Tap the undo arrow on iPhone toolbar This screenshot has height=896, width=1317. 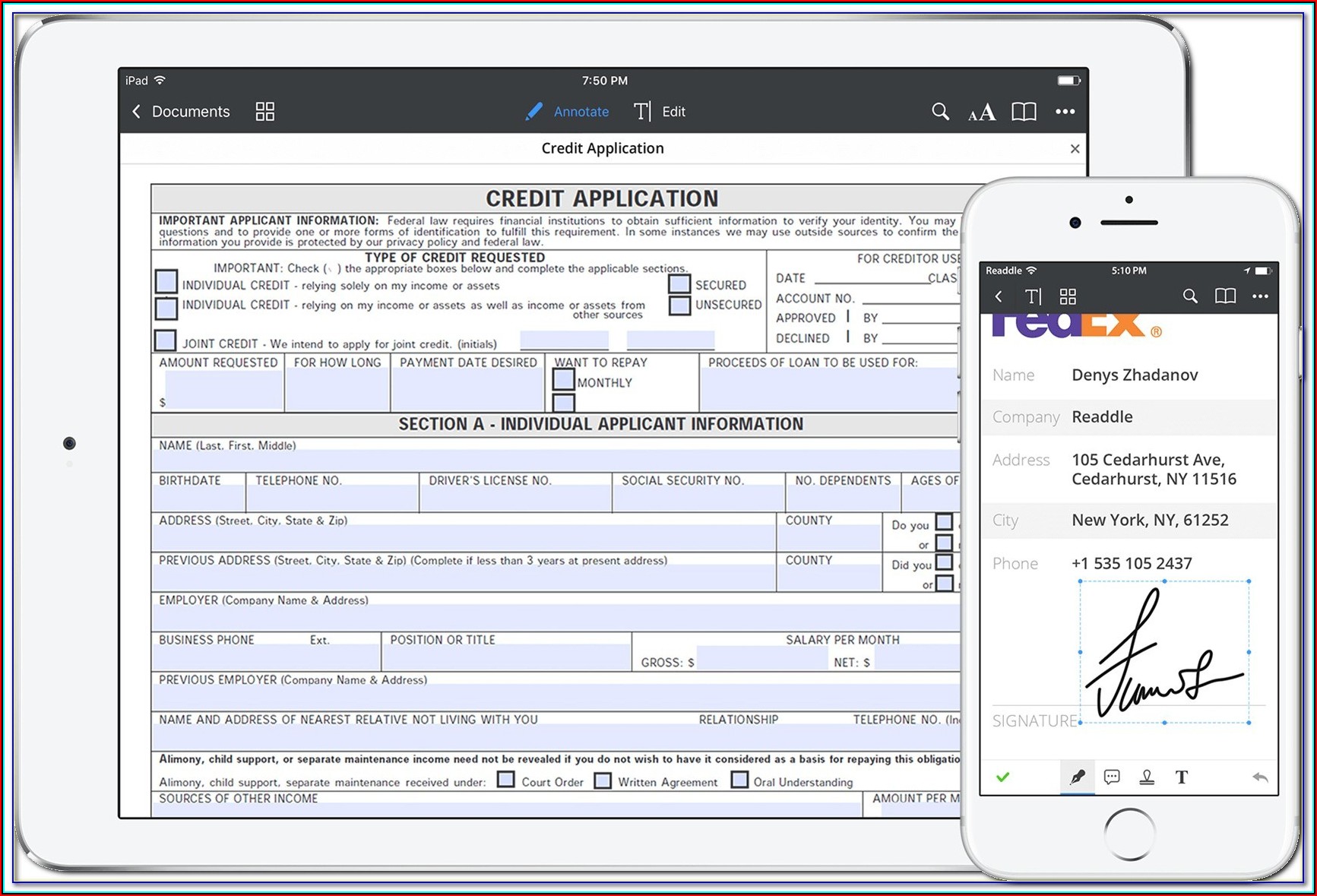click(x=1259, y=777)
